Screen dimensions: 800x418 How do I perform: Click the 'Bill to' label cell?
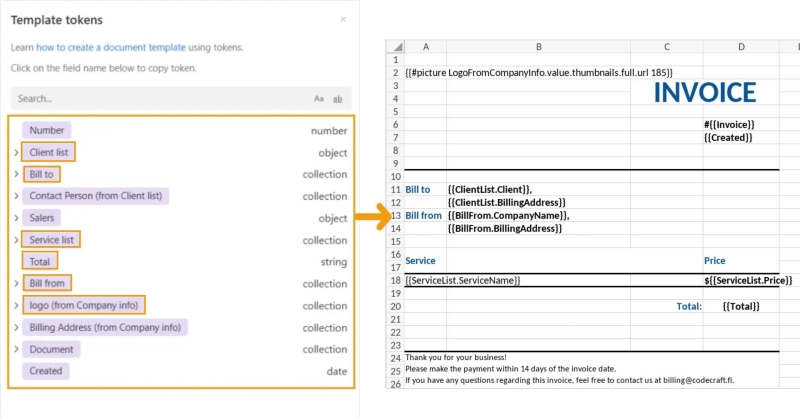tap(426, 189)
